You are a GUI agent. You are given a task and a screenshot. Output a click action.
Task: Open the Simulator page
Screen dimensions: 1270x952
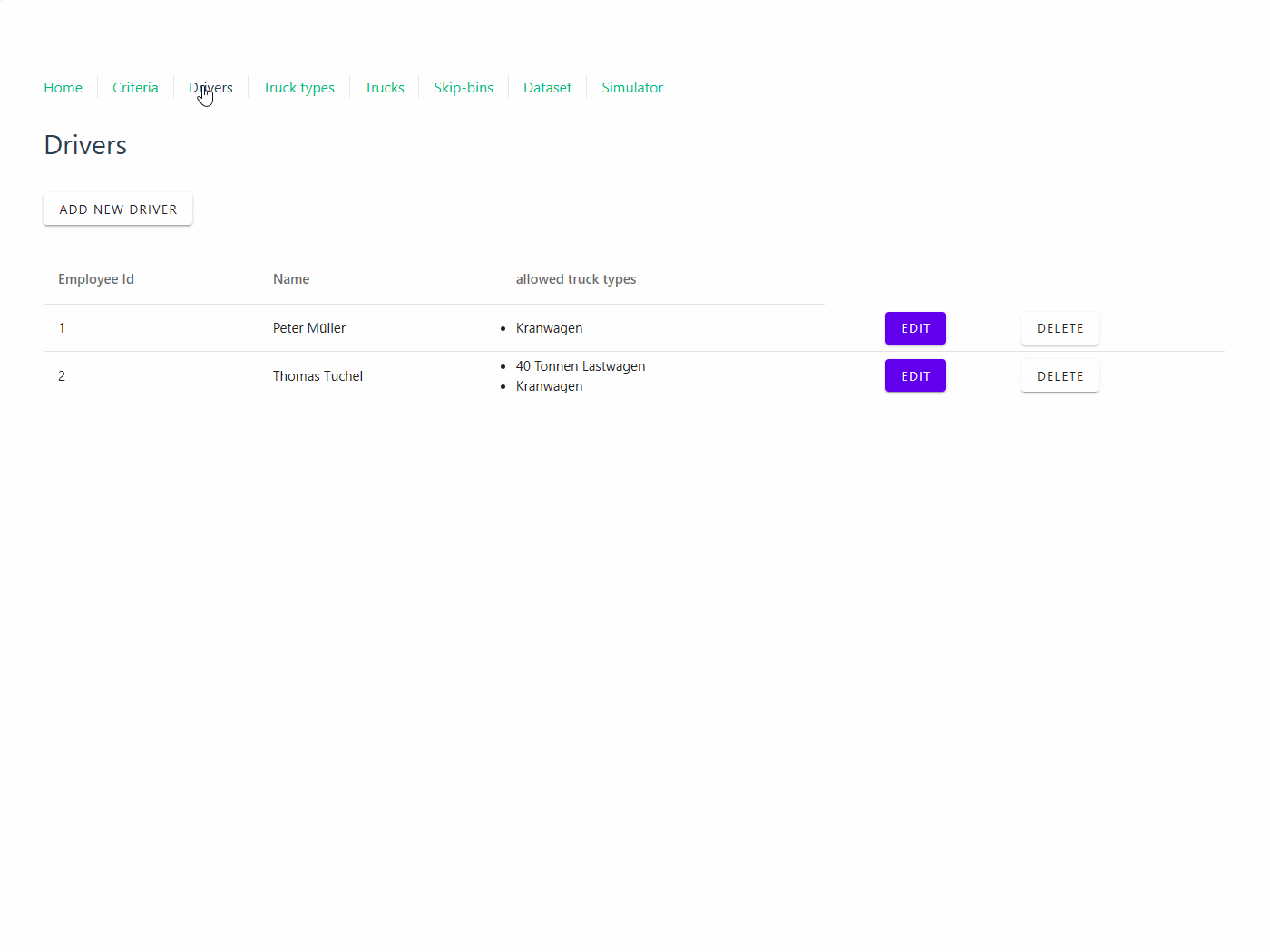pyautogui.click(x=632, y=88)
